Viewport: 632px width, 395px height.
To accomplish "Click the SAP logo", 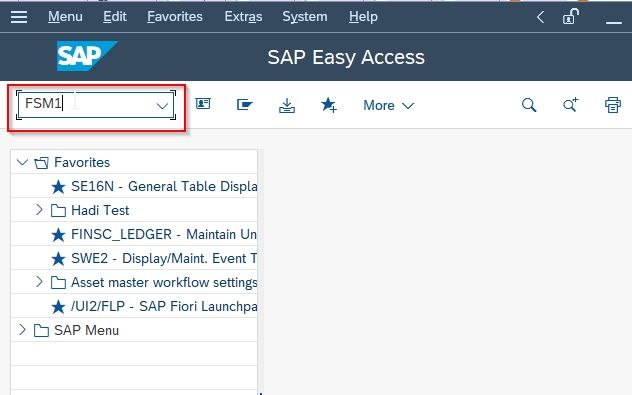I will point(87,56).
